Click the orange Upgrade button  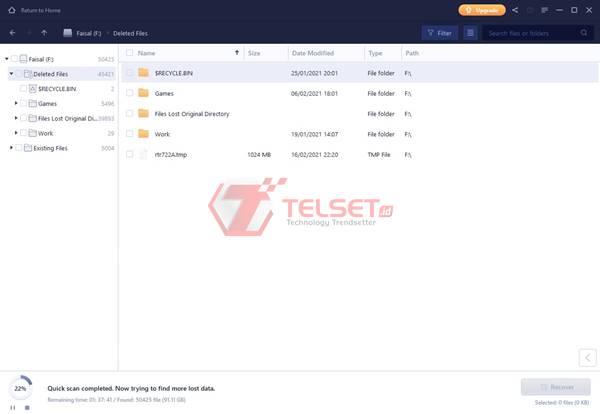pos(482,10)
